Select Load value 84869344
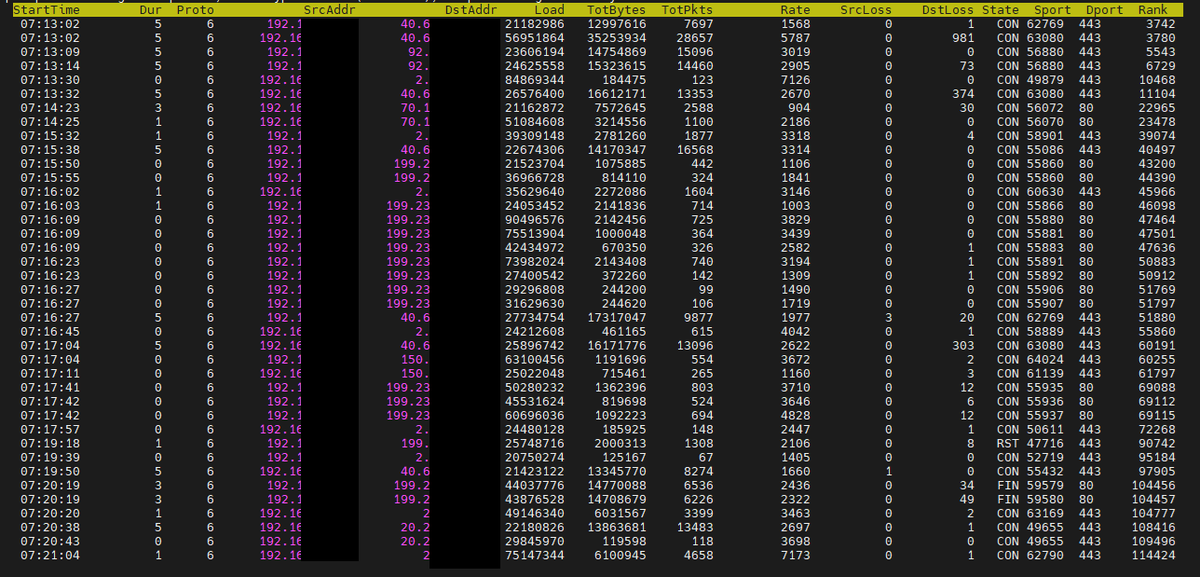The image size is (1200, 577). (x=536, y=79)
